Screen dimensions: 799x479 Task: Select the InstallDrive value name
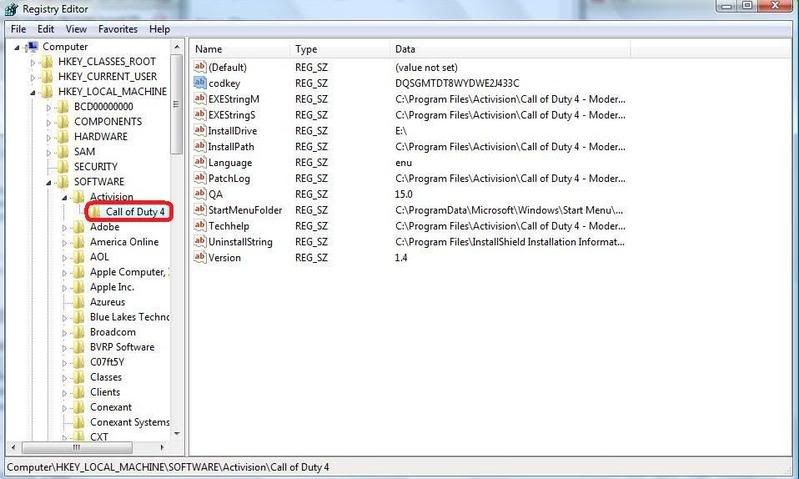coord(233,131)
